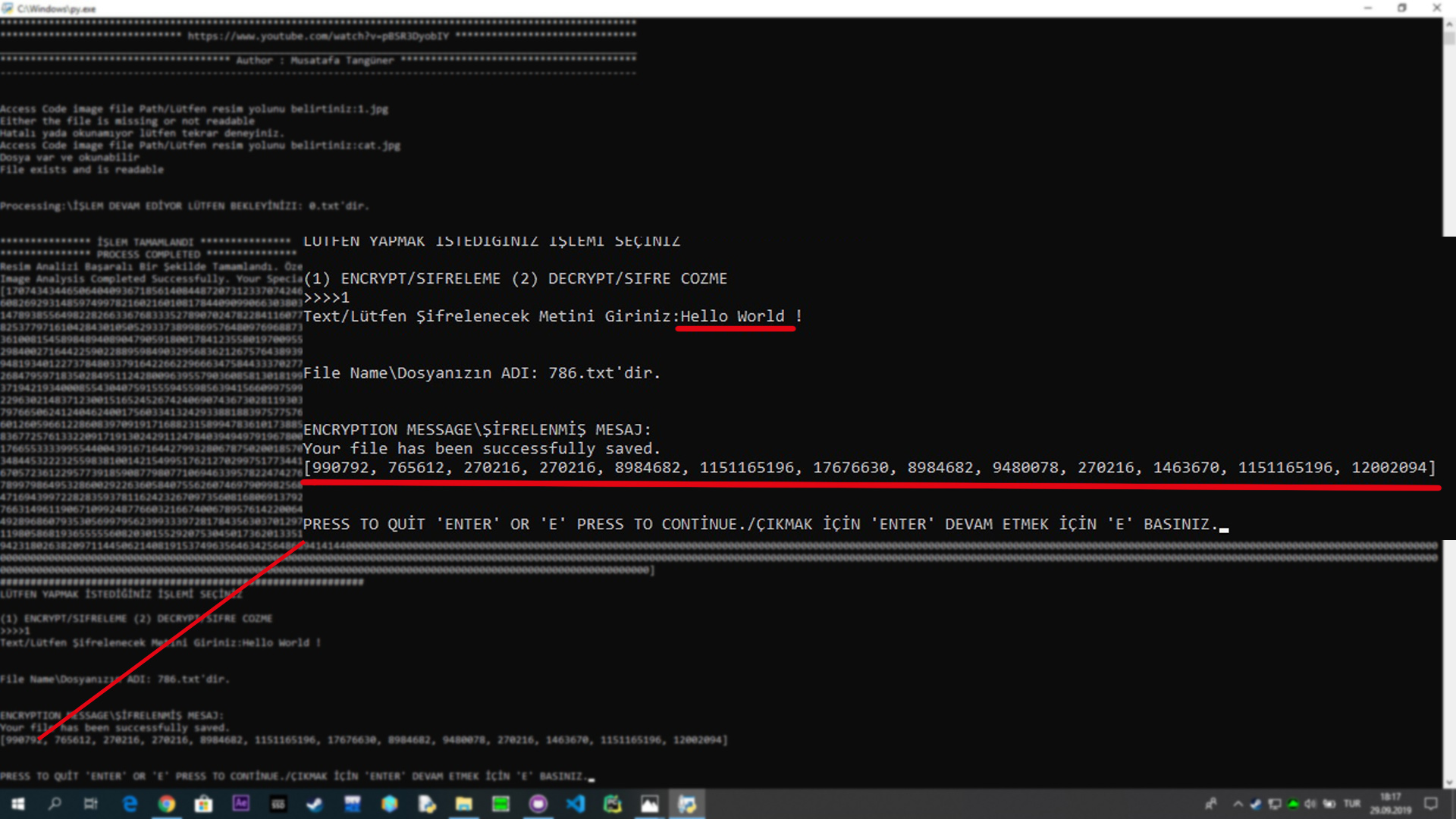Image resolution: width=1456 pixels, height=819 pixels.
Task: Open Steam from the taskbar
Action: click(x=315, y=804)
